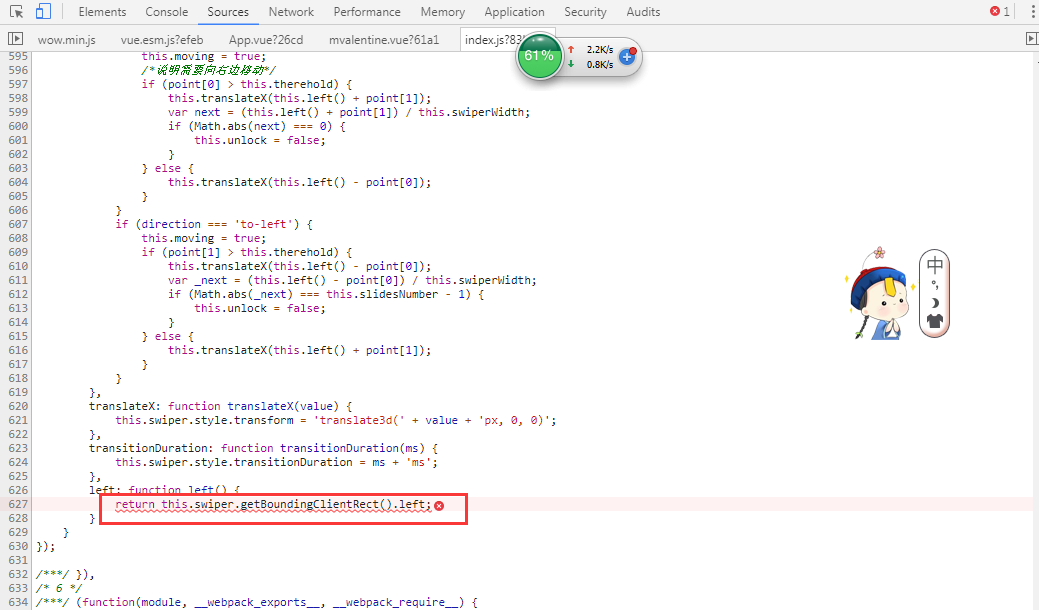Open the Network tab
Screen dimensions: 1039x610
pos(292,12)
